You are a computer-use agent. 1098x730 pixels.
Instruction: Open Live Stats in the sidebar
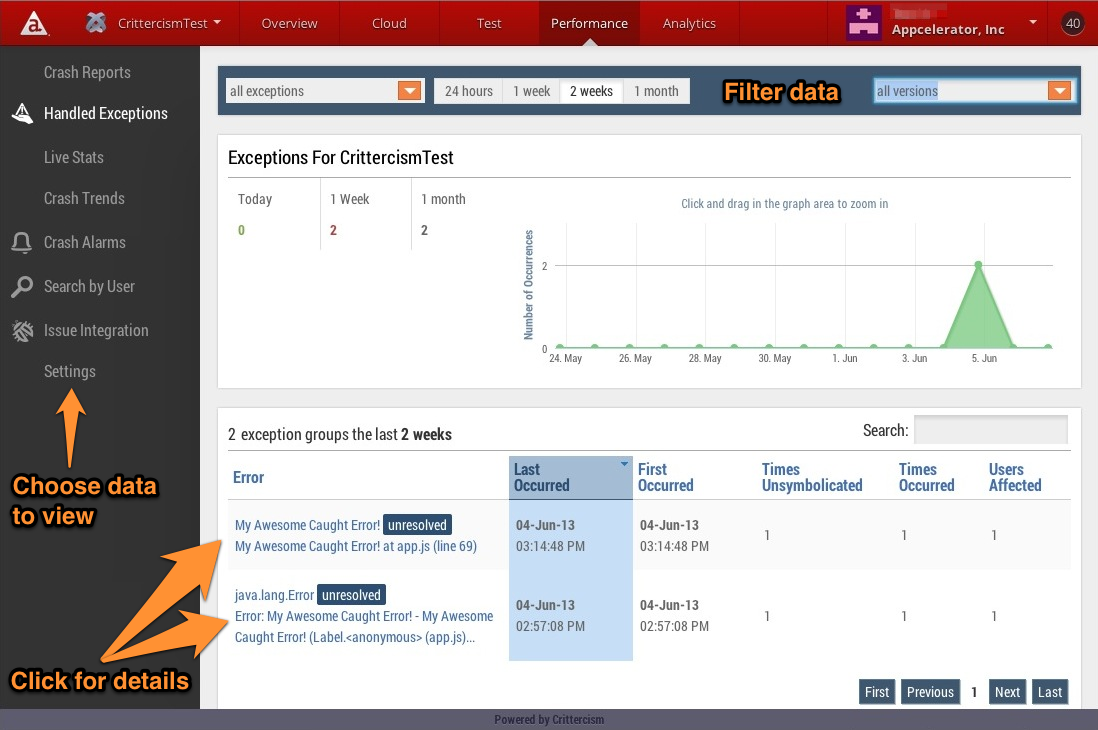coord(74,157)
